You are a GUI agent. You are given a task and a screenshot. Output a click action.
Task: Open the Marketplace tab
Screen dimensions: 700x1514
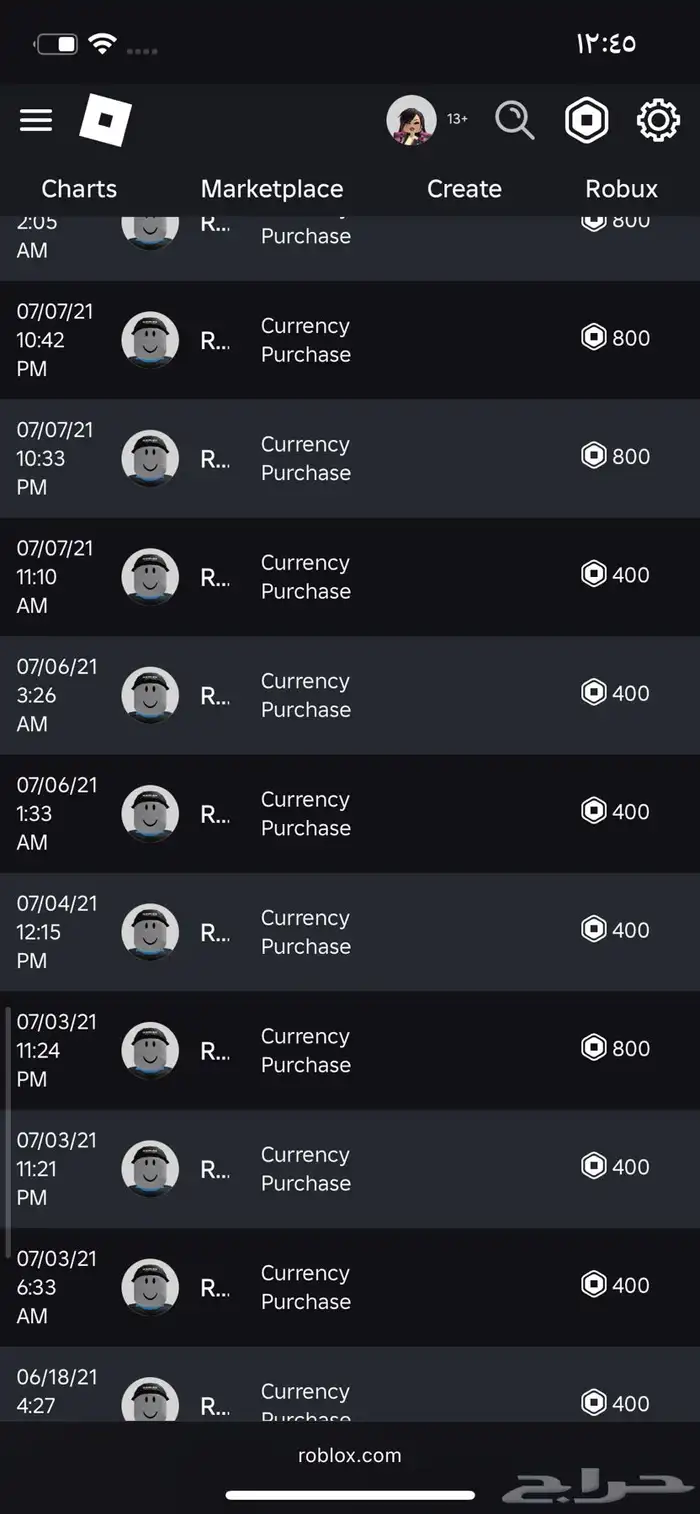pyautogui.click(x=272, y=189)
